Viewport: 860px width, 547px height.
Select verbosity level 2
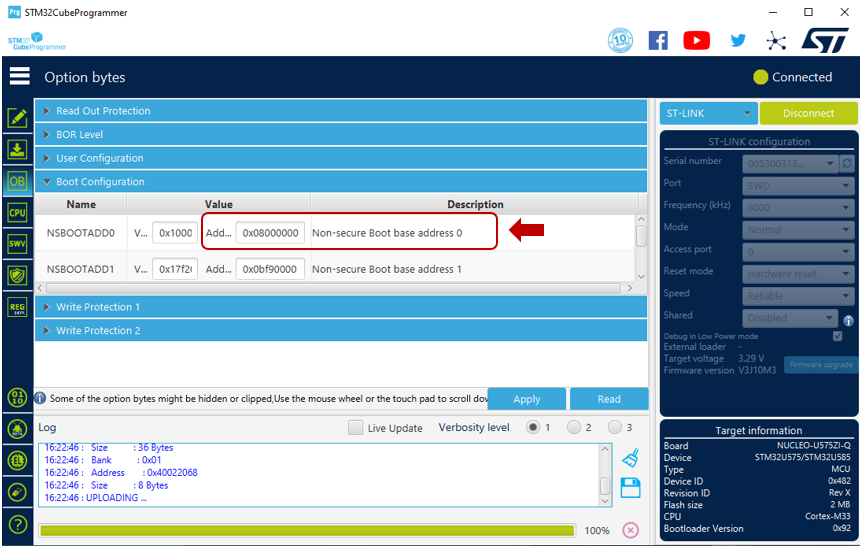coord(574,427)
